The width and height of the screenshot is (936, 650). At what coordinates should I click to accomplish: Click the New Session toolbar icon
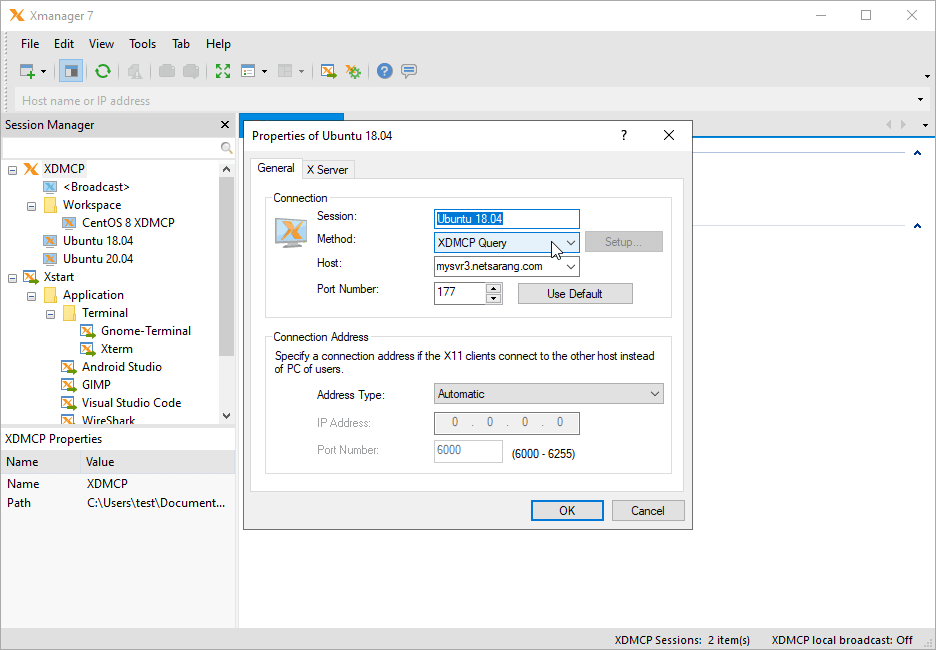(27, 71)
